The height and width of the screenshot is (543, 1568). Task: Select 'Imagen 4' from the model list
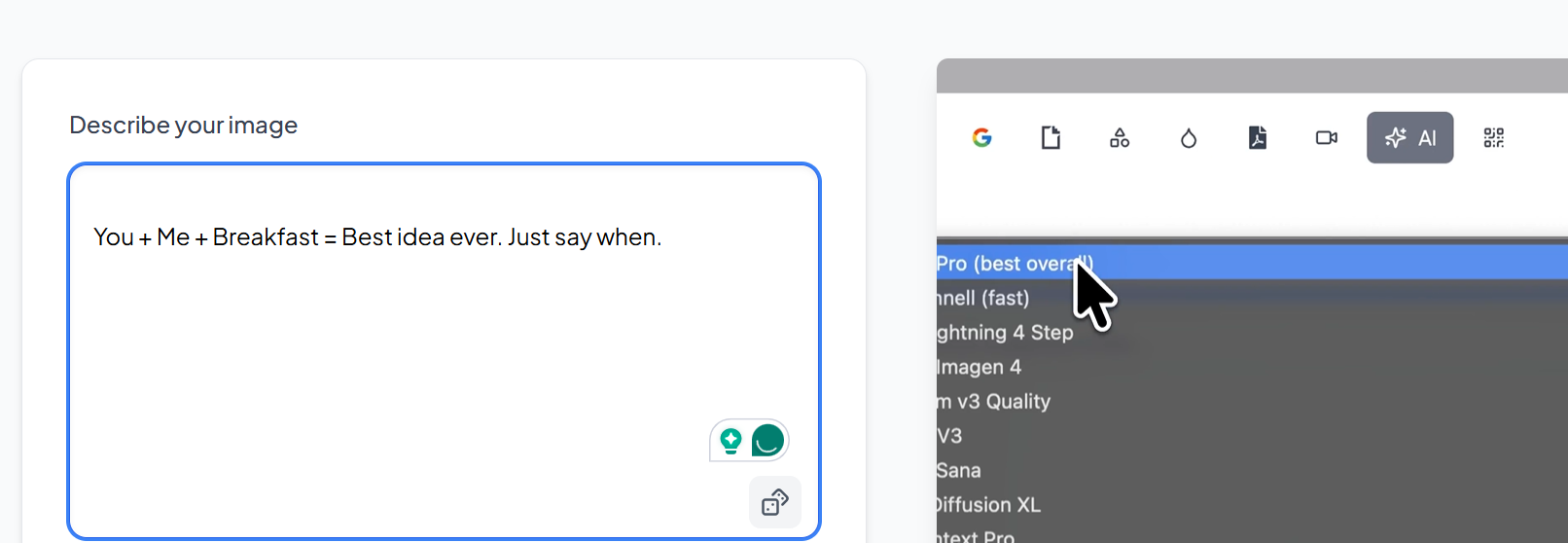pos(979,367)
